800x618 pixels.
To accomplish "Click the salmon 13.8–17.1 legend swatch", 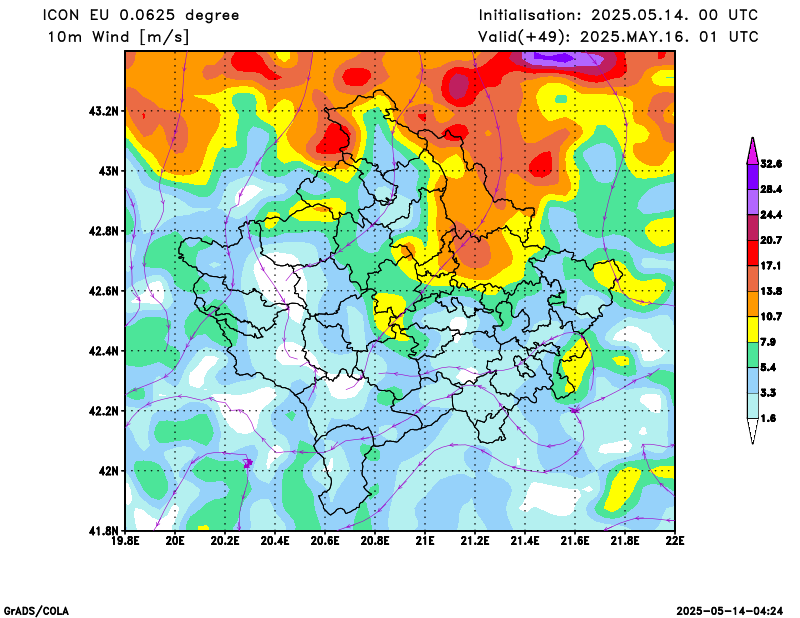I will [753, 279].
